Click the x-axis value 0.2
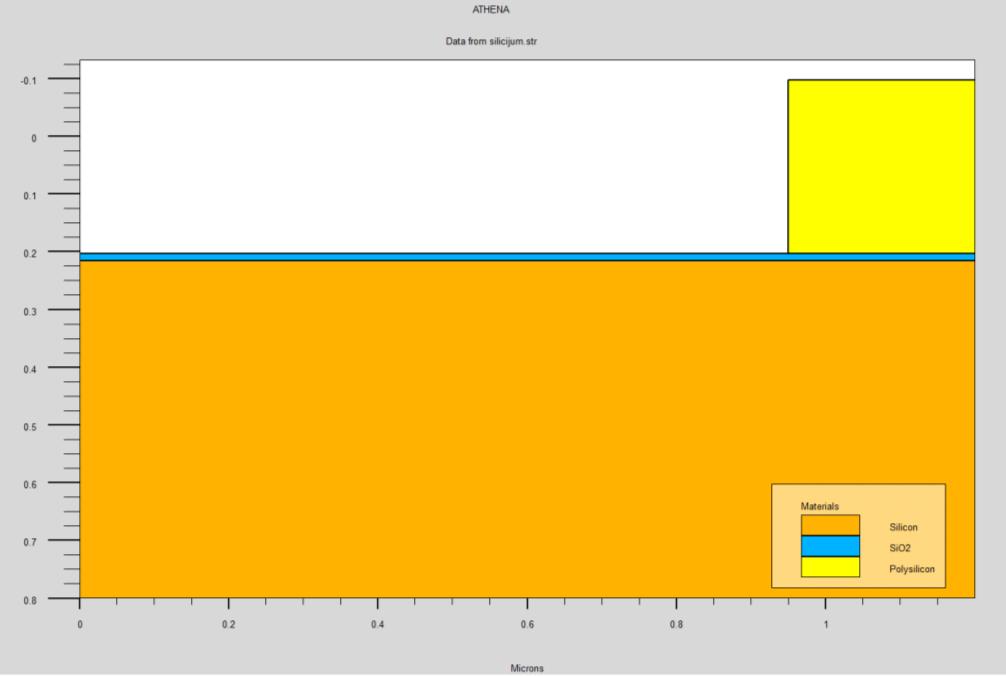Viewport: 1006px width, 677px height. (228, 624)
